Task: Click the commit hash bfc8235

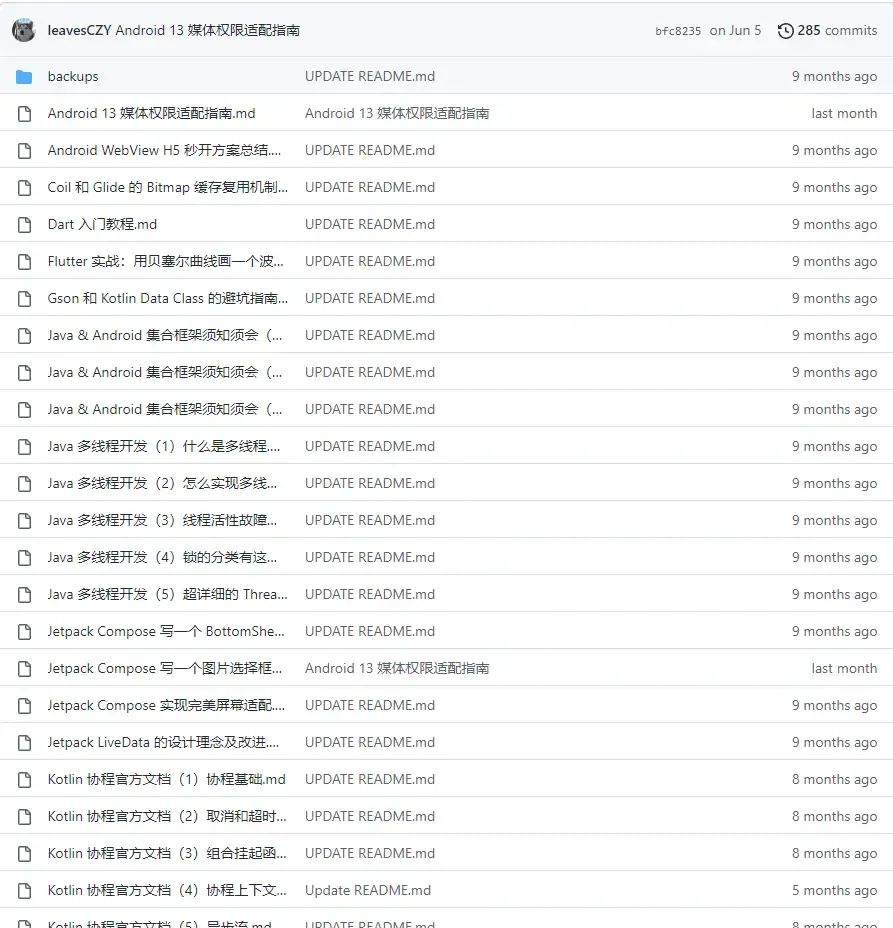Action: (x=677, y=30)
